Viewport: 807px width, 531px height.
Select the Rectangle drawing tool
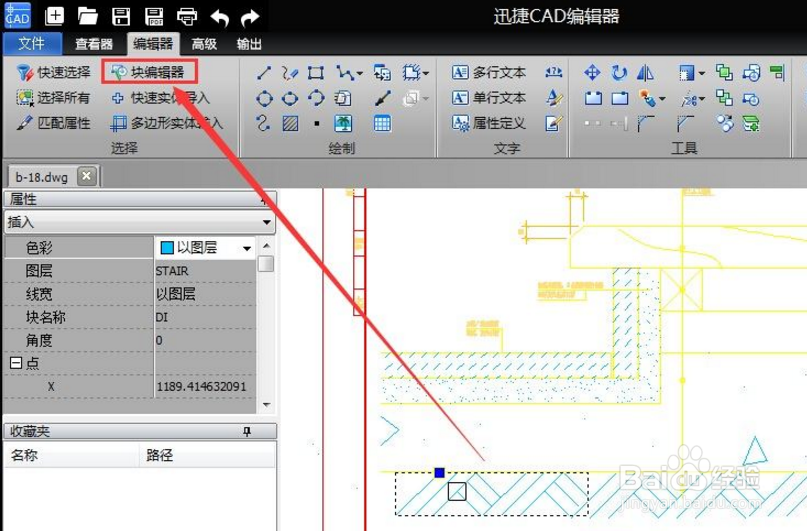point(315,73)
